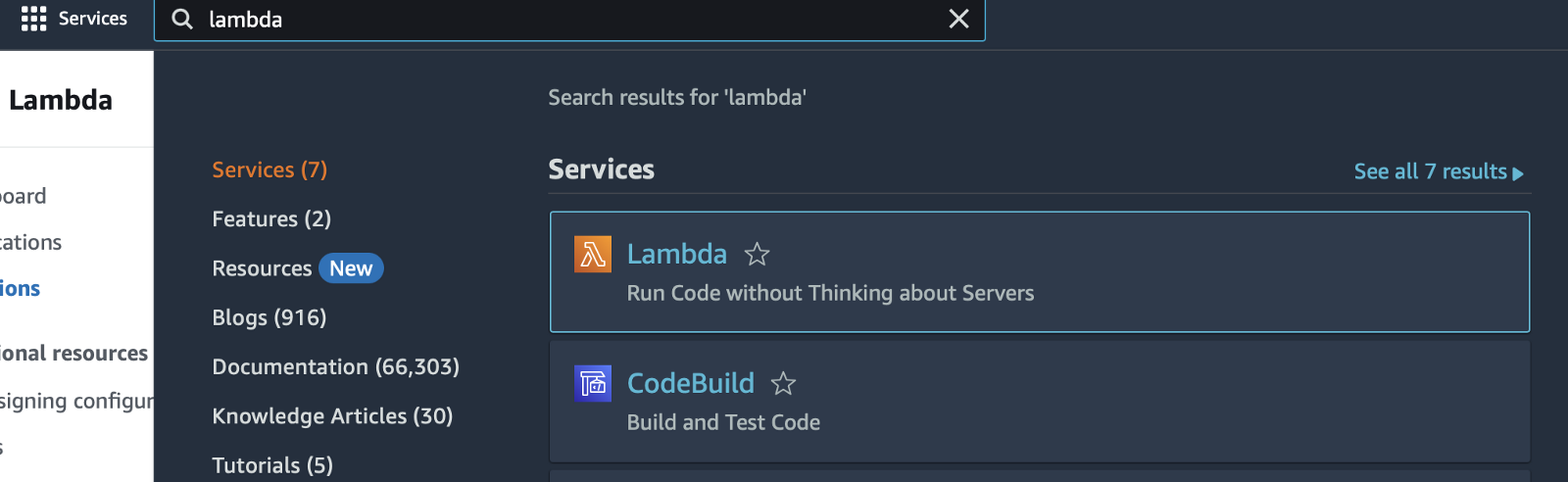1568x482 pixels.
Task: Click the orange Lambda service icon
Action: point(593,255)
